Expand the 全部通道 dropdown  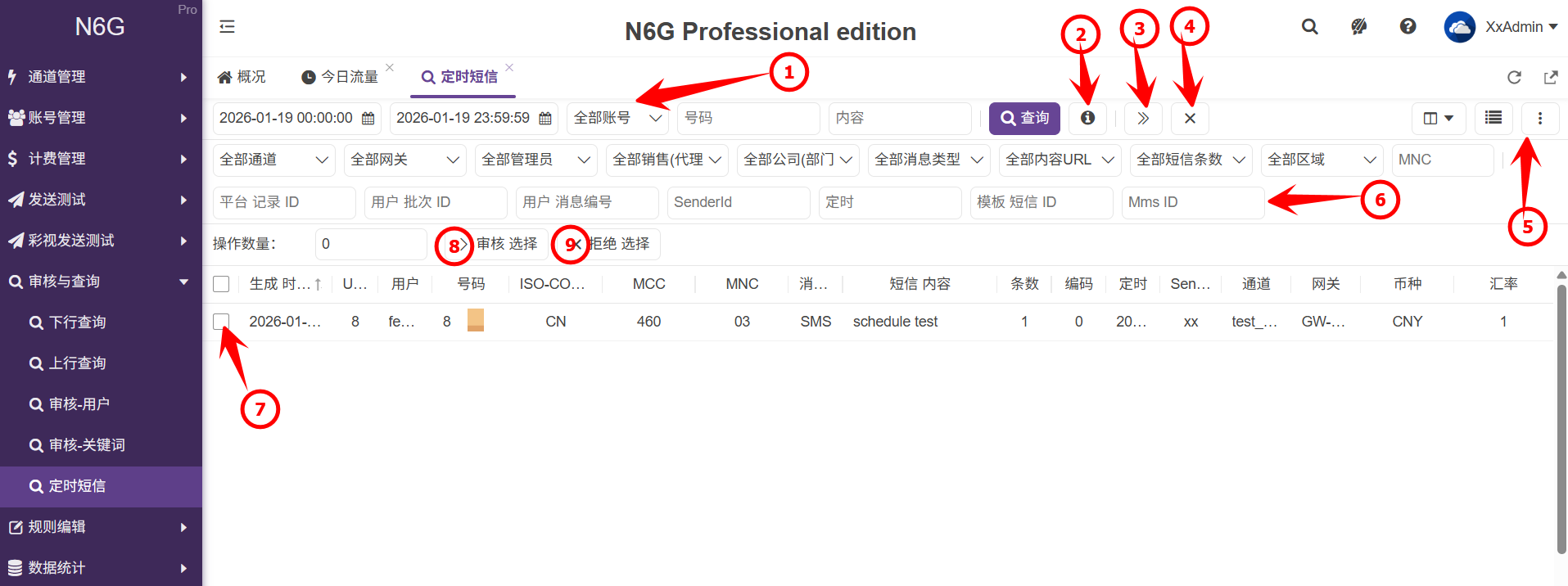tap(273, 160)
